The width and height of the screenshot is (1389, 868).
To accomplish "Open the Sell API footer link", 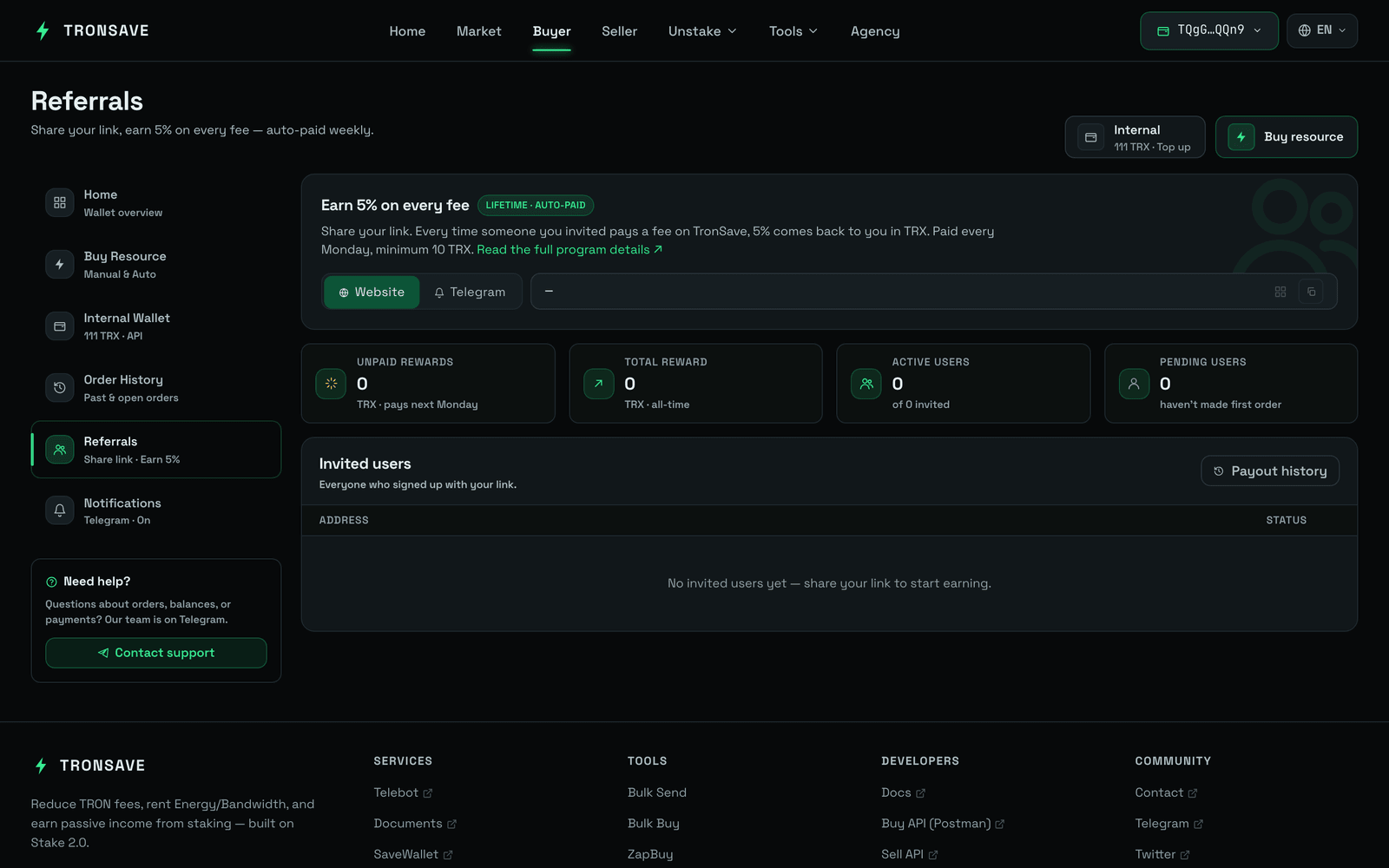I will (x=910, y=854).
